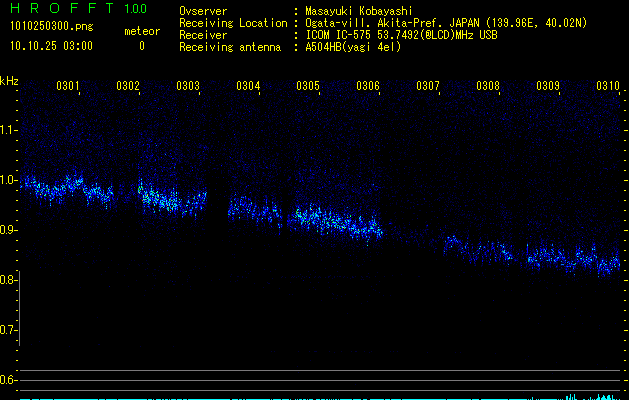Click the 1.1 kHz axis label
The width and height of the screenshot is (629, 400).
pos(8,130)
